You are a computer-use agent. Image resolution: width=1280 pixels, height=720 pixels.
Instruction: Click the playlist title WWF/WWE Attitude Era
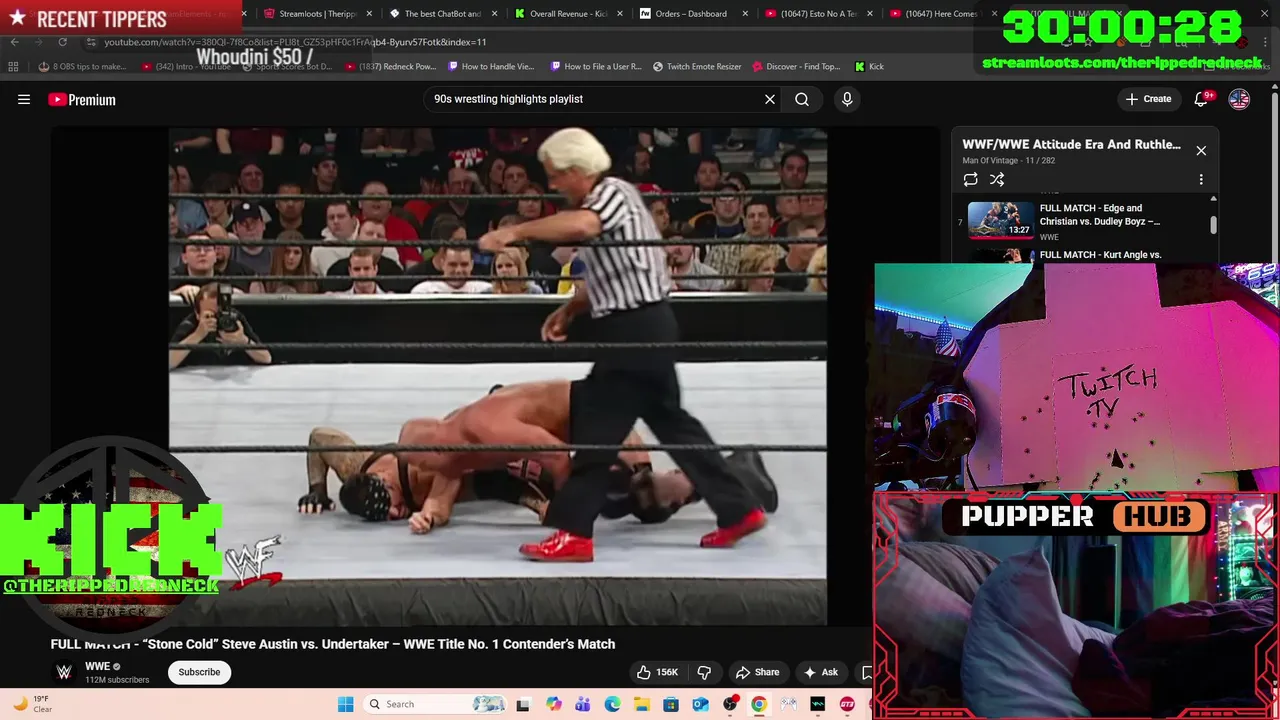click(1071, 144)
